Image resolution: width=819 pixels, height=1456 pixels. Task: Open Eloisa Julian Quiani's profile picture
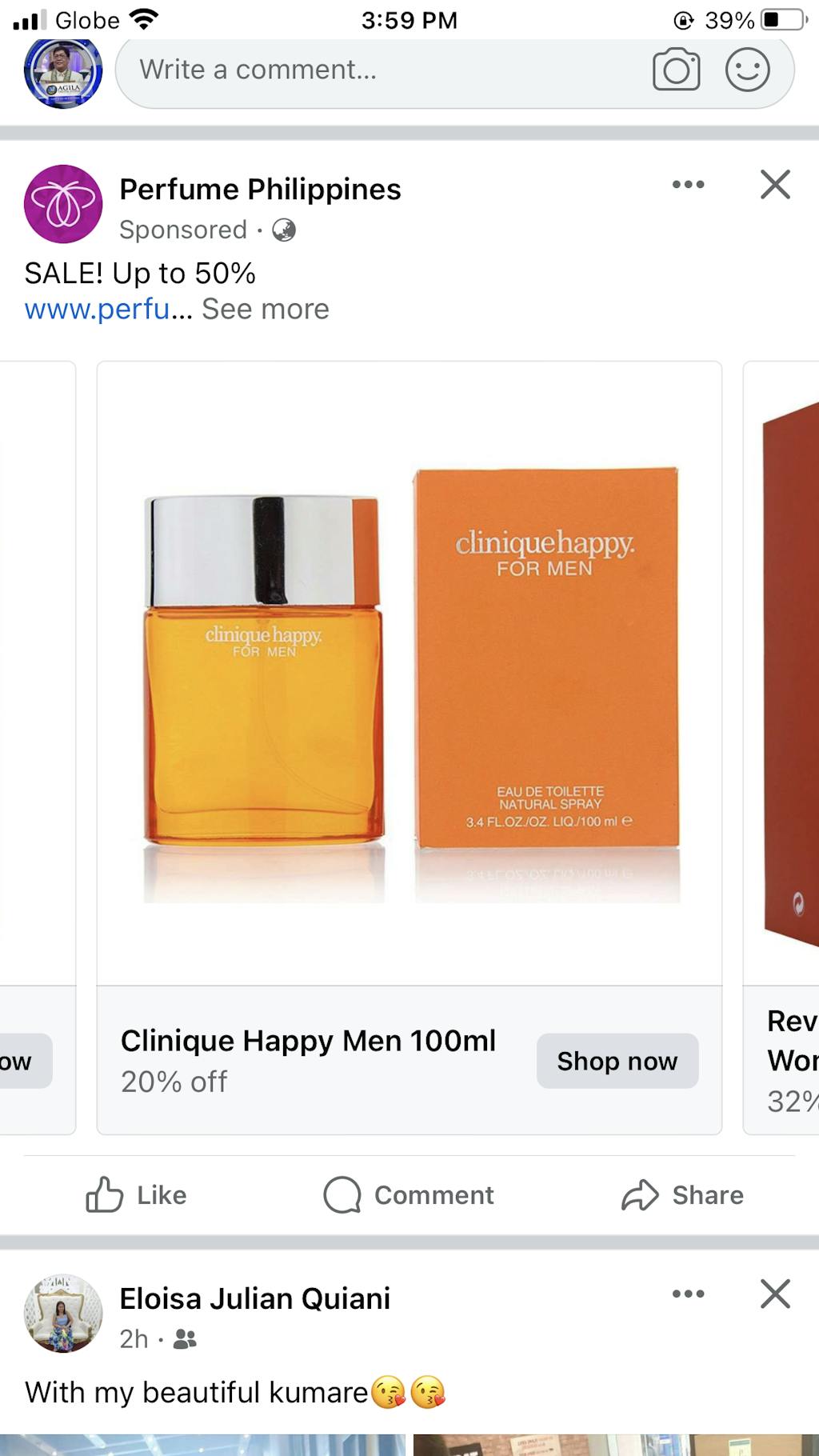tap(63, 1314)
